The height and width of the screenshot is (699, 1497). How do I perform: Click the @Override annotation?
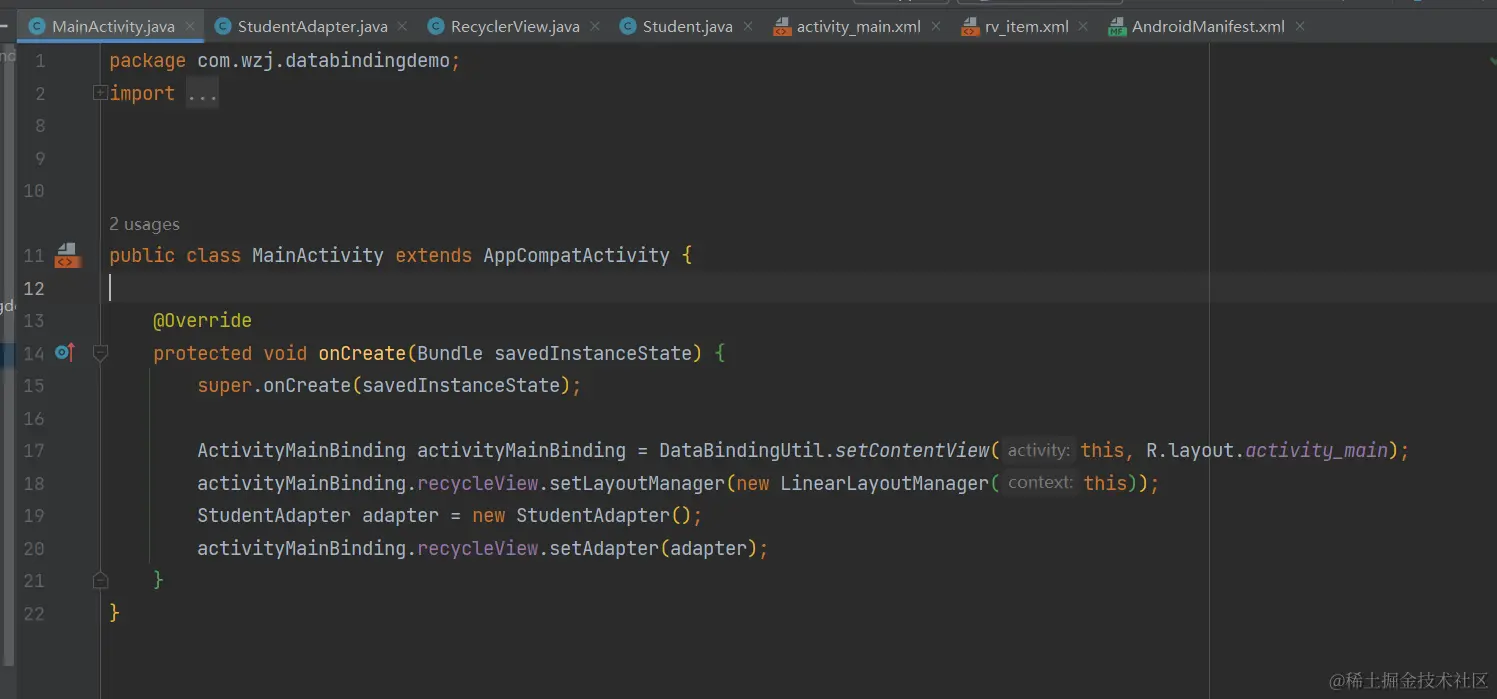tap(202, 321)
